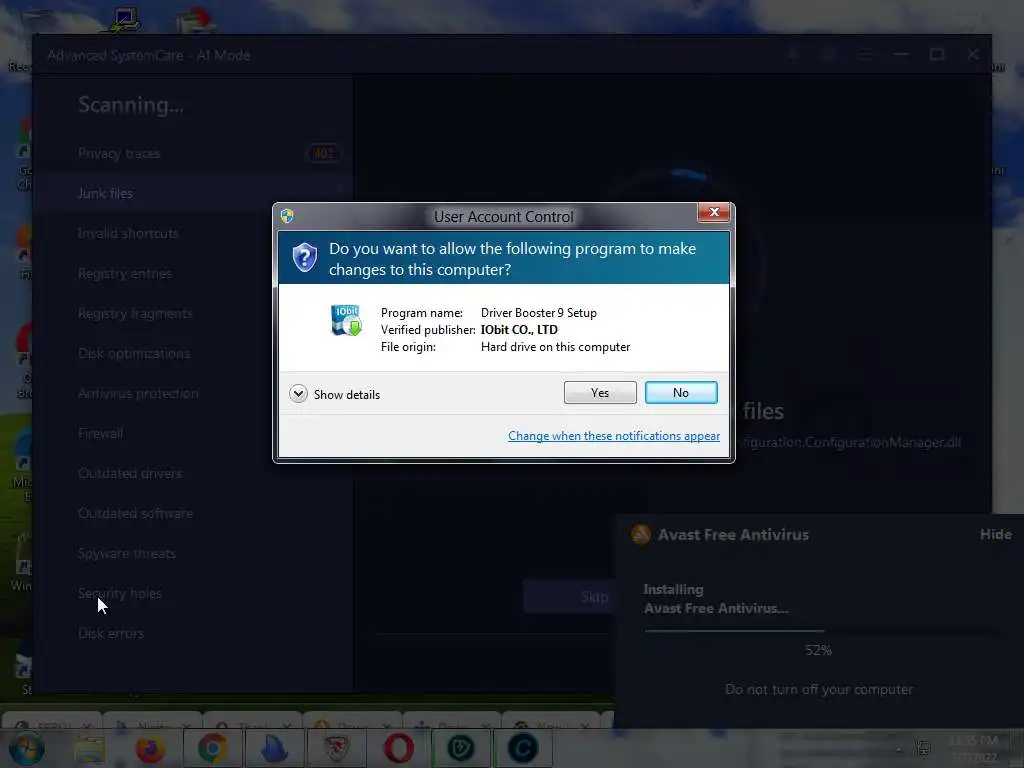The width and height of the screenshot is (1024, 768).
Task: Click Yes in the User Account Control dialog
Action: click(x=600, y=392)
